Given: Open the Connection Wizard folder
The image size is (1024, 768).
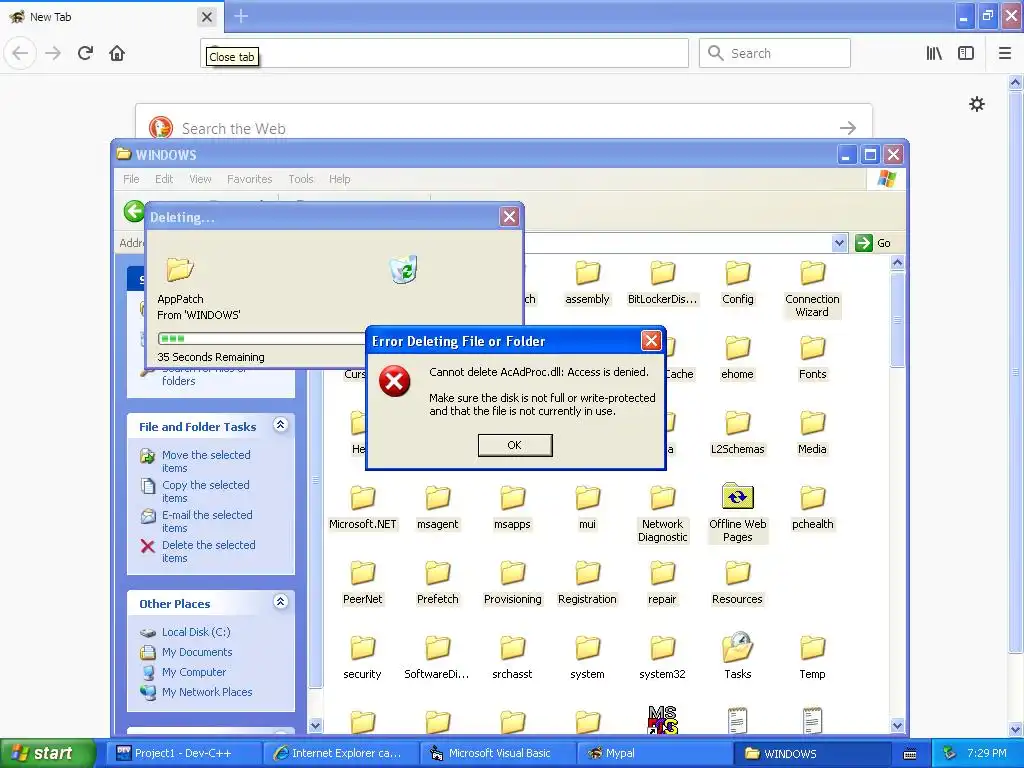Looking at the screenshot, I should pyautogui.click(x=812, y=289).
